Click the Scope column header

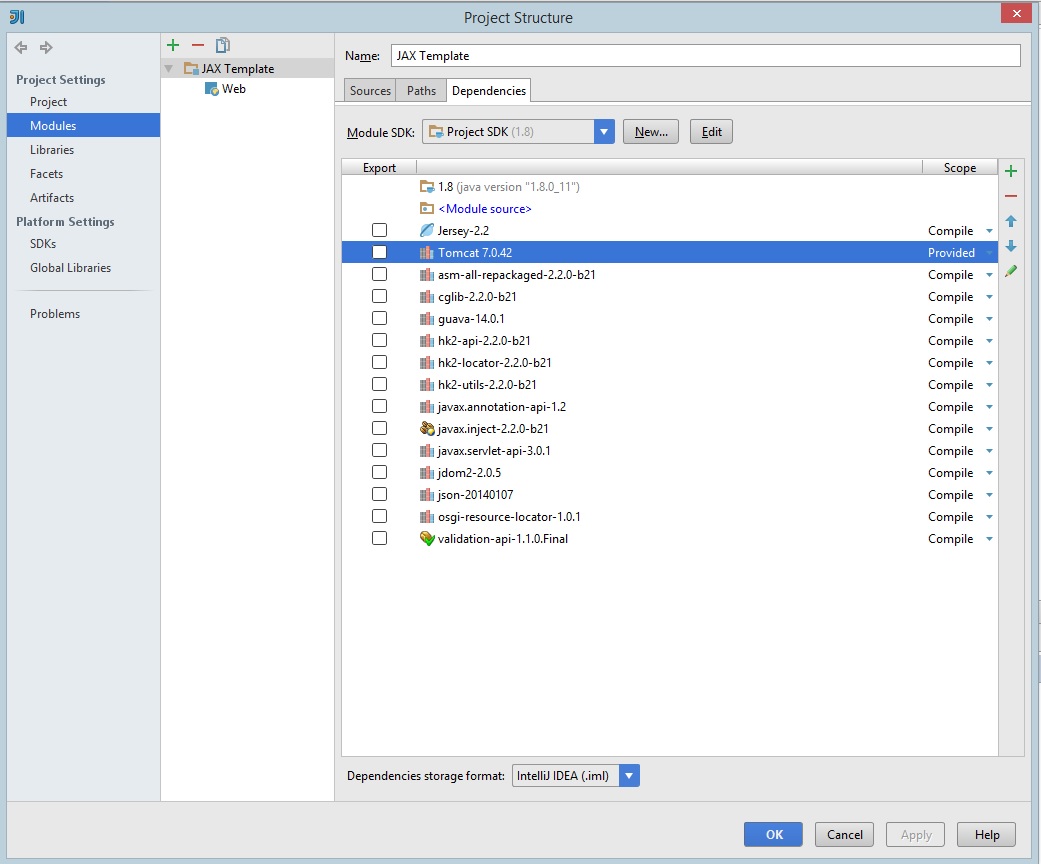pyautogui.click(x=959, y=167)
